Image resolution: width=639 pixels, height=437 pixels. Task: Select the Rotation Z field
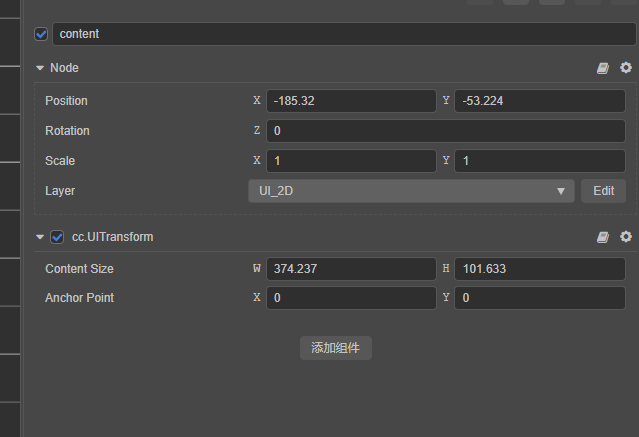coord(446,131)
